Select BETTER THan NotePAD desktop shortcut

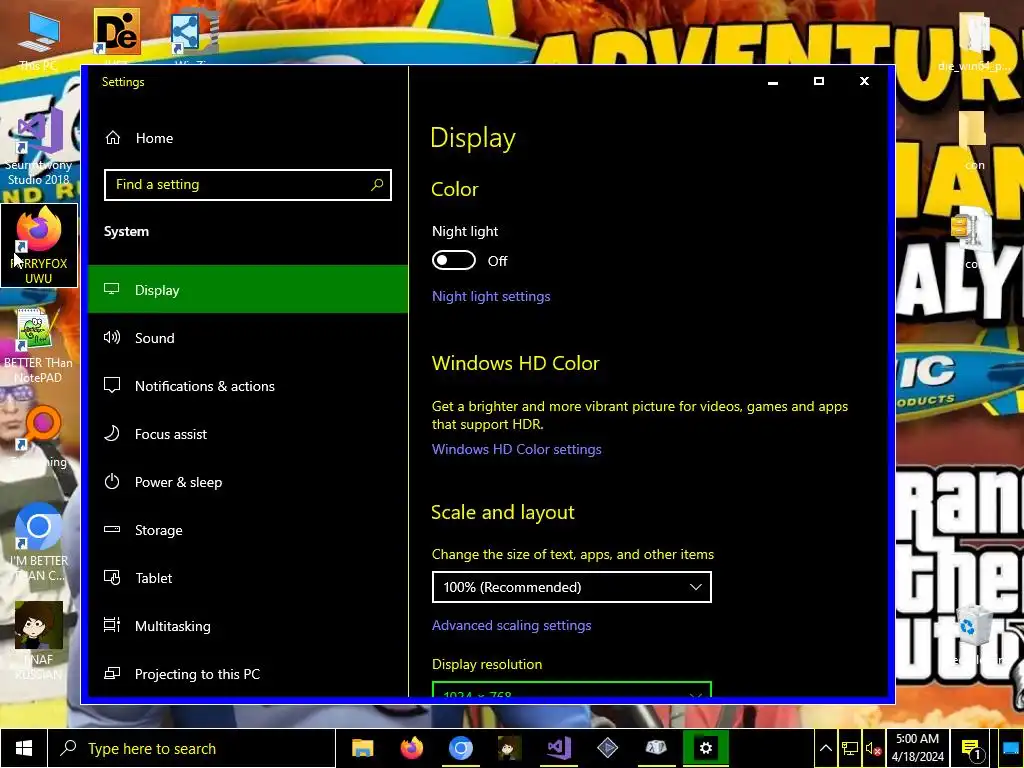(x=39, y=346)
